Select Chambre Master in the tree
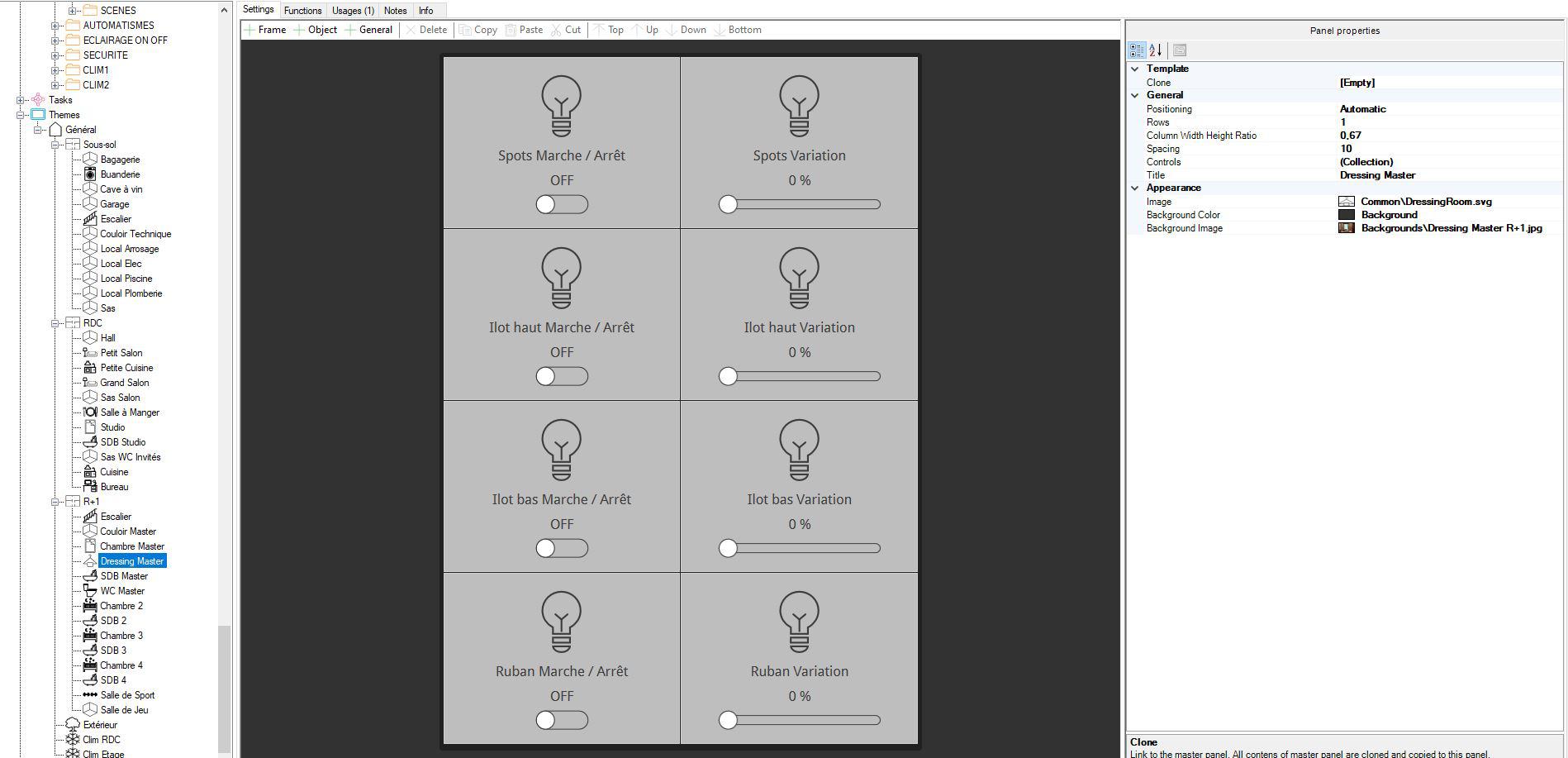The height and width of the screenshot is (758, 1568). point(132,546)
